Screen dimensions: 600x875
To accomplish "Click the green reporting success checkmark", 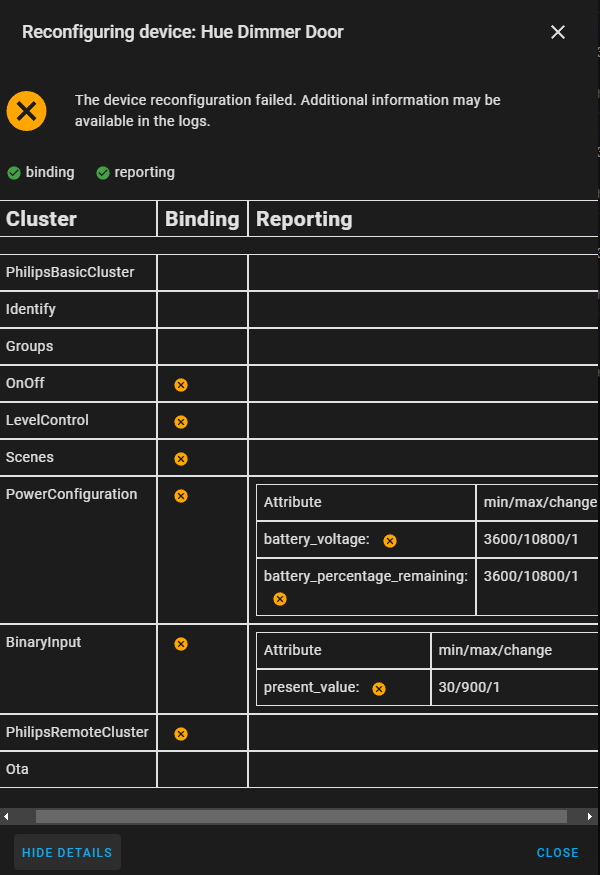I will point(102,172).
